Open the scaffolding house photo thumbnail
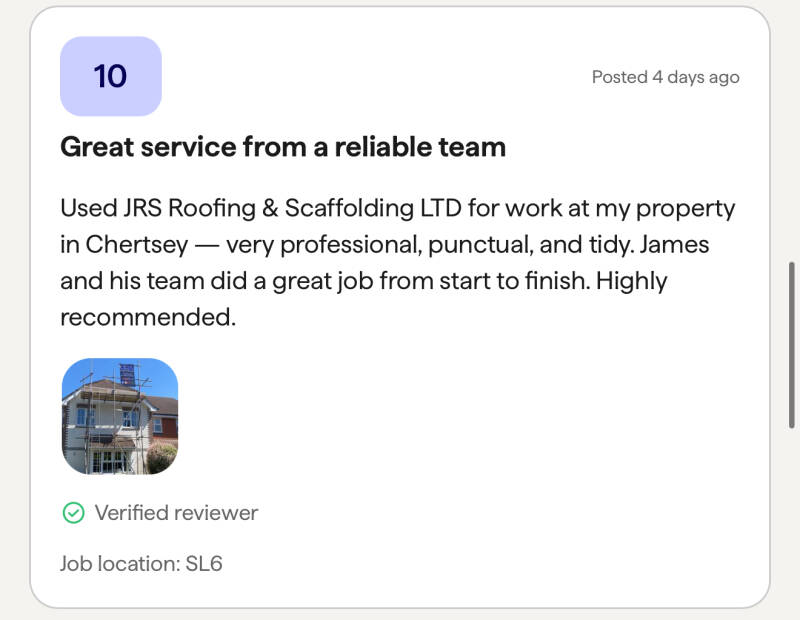 tap(120, 416)
